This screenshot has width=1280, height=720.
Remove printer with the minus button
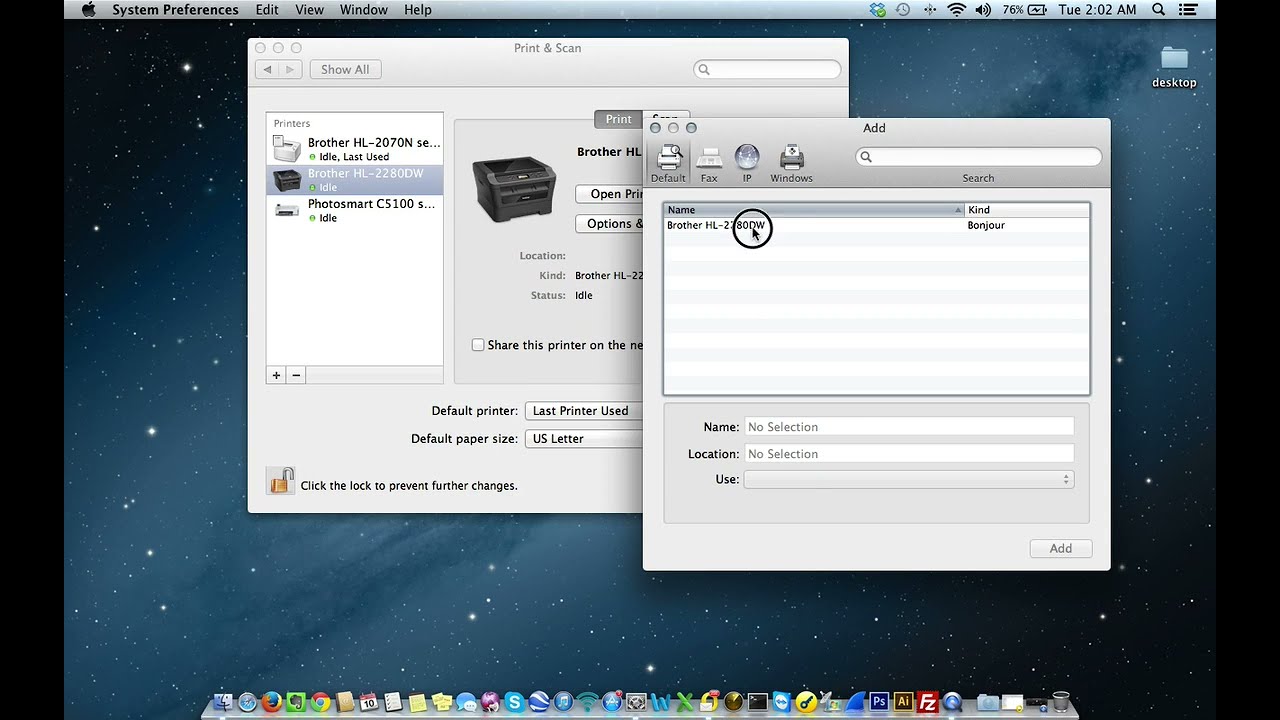point(295,375)
